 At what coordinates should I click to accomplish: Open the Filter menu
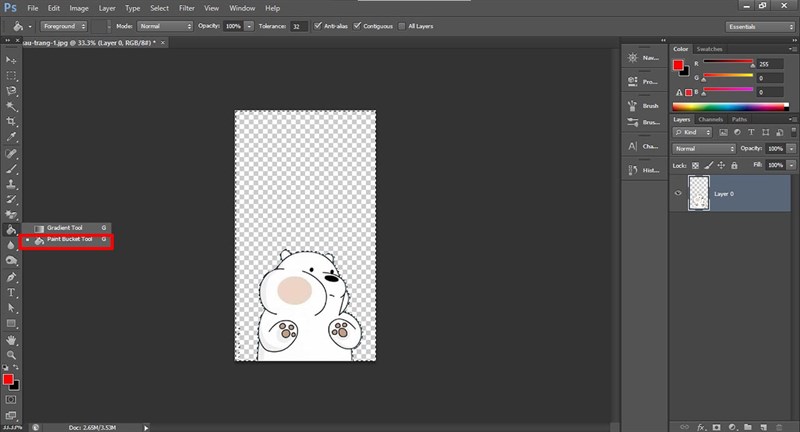click(187, 8)
